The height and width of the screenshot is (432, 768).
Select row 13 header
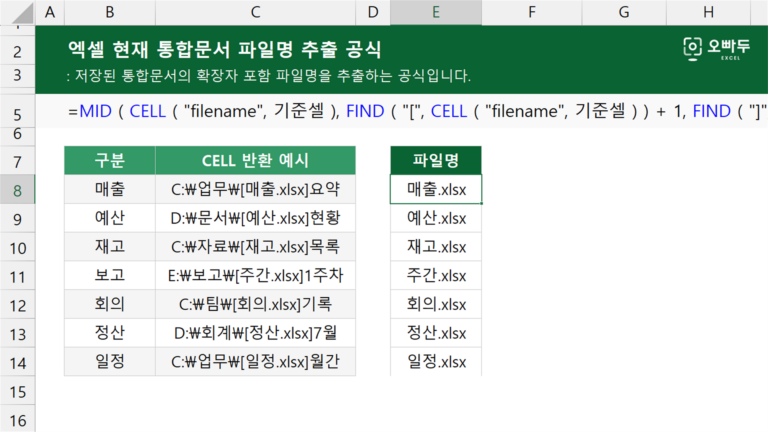click(18, 334)
